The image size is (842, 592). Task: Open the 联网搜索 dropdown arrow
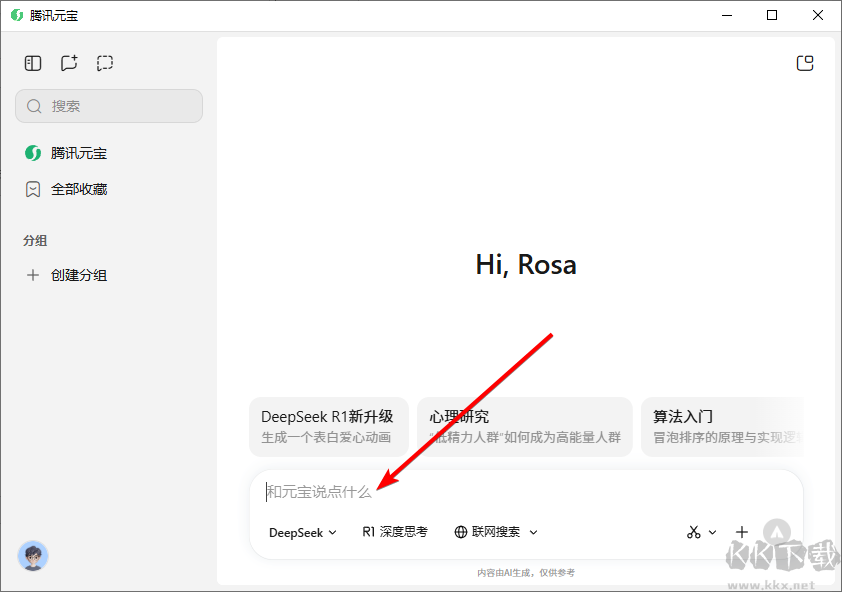534,531
